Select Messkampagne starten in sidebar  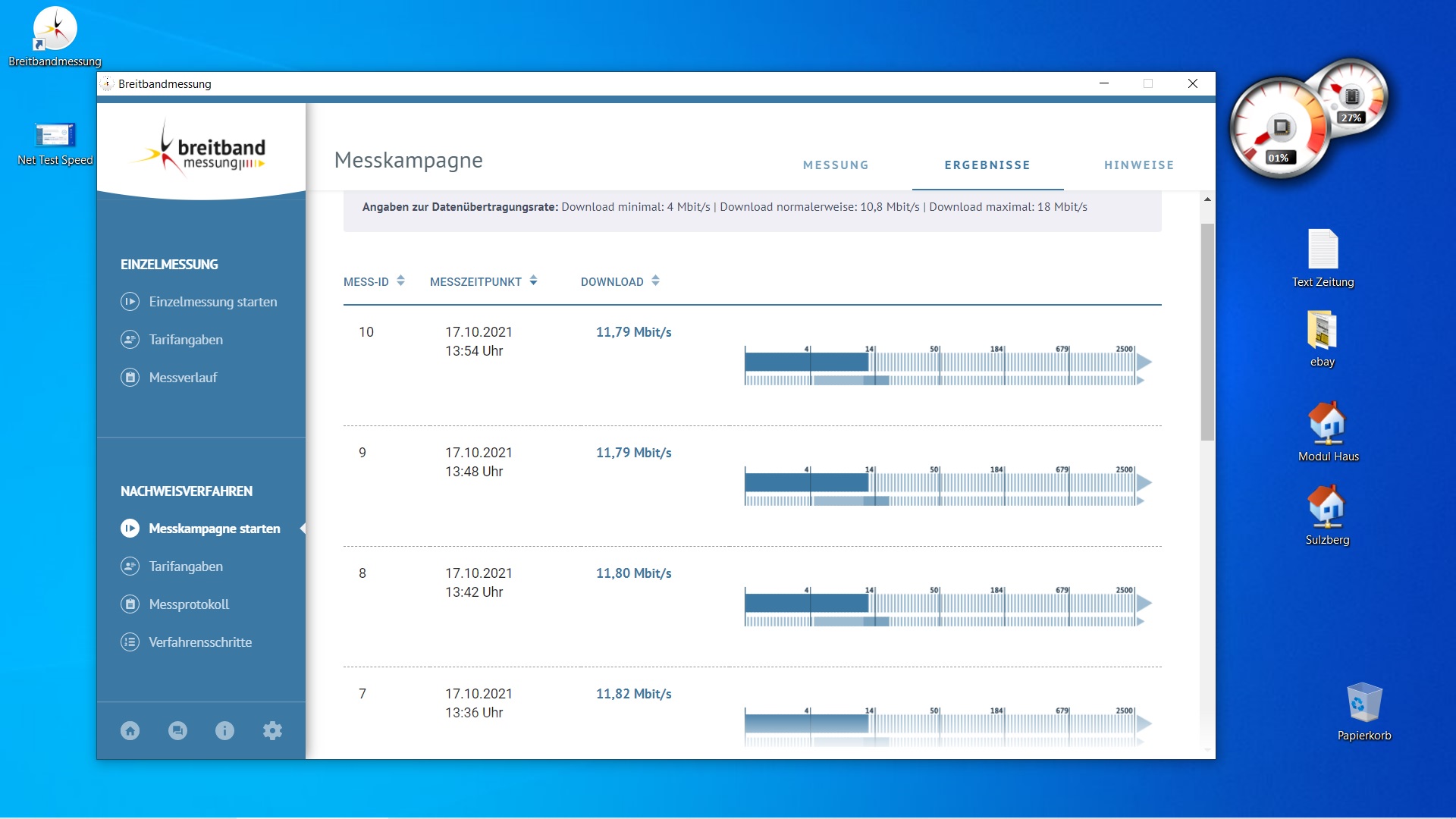(214, 529)
